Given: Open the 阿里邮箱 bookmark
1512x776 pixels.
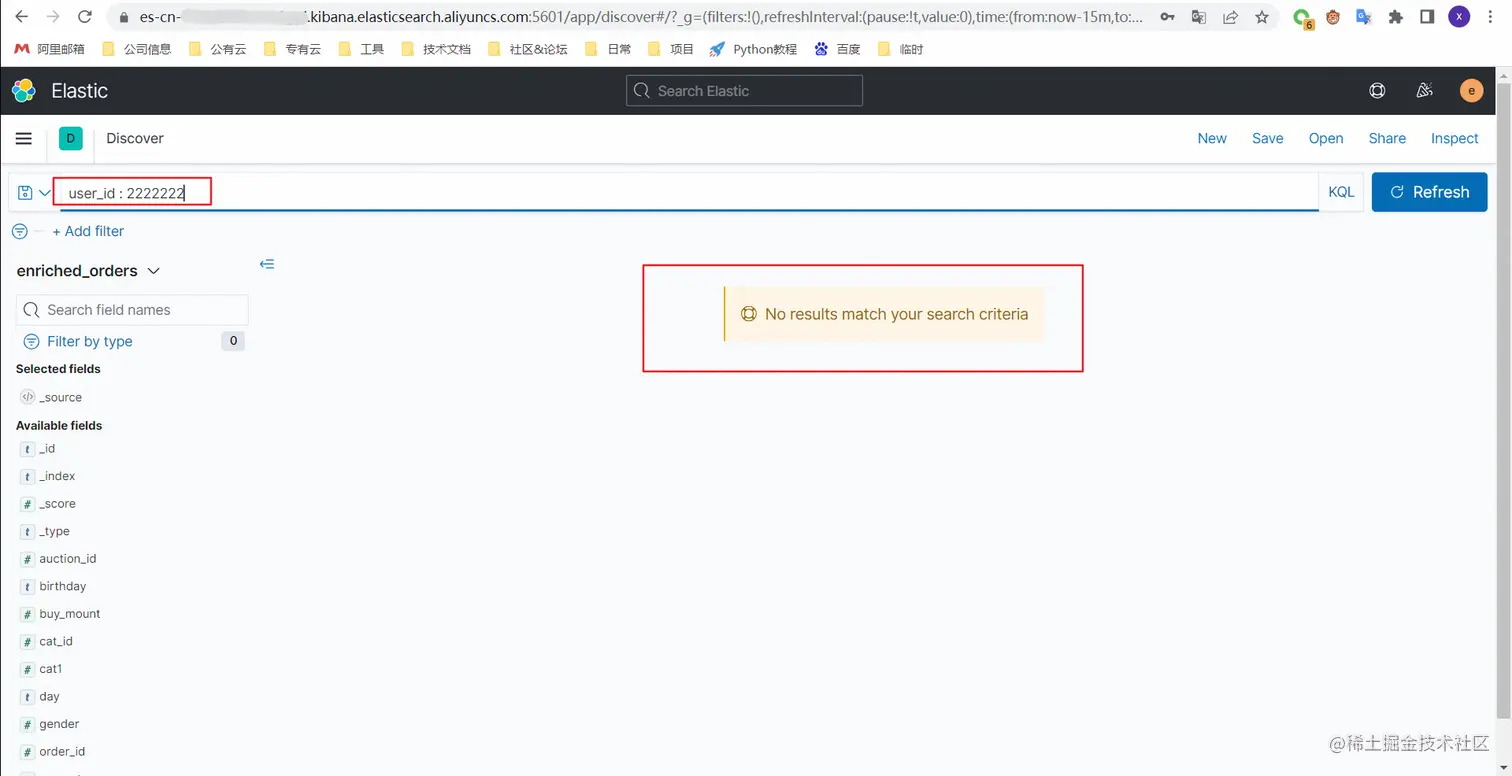Looking at the screenshot, I should pos(49,49).
